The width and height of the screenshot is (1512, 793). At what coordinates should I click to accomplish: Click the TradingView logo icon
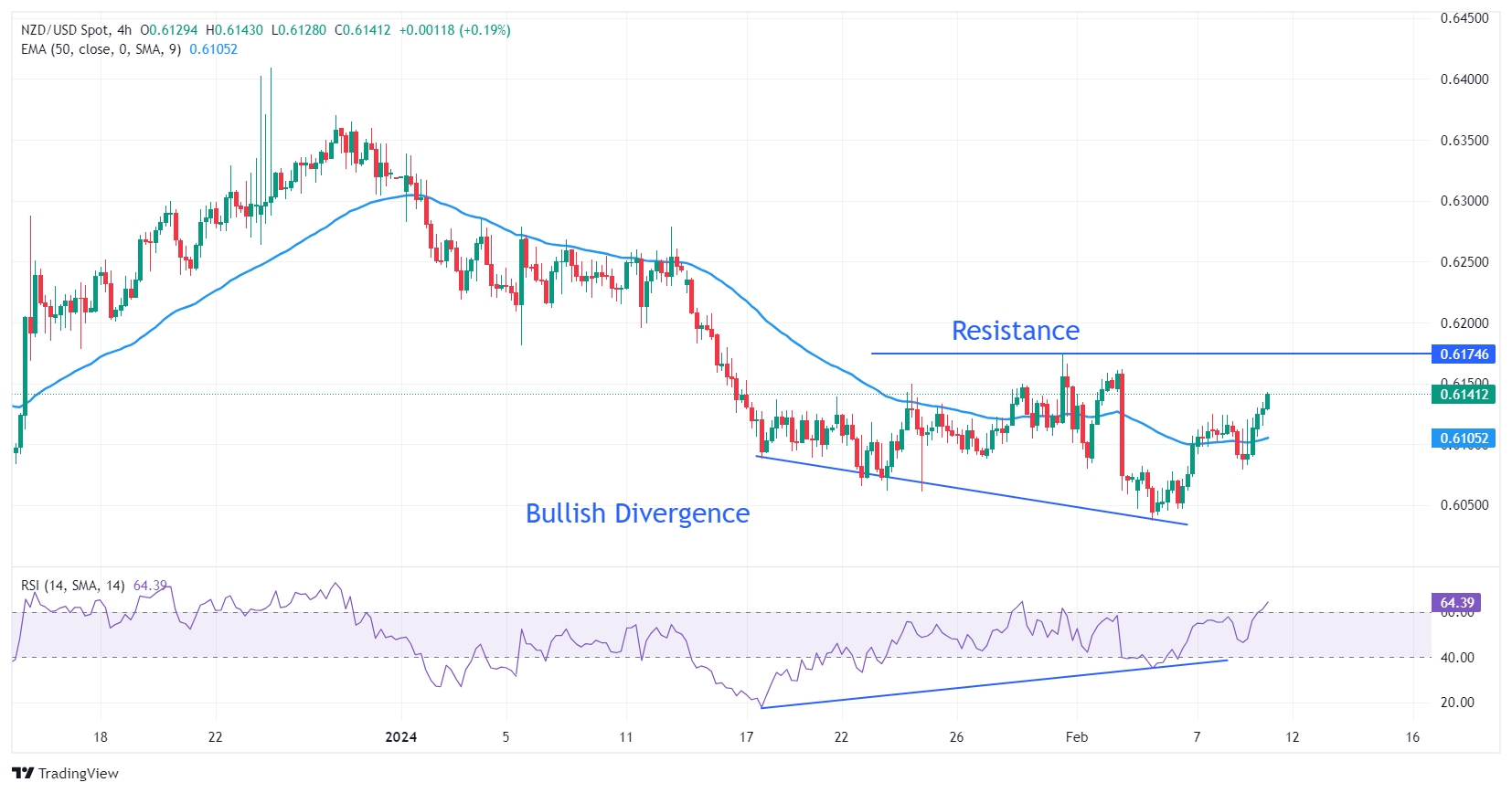tap(23, 773)
